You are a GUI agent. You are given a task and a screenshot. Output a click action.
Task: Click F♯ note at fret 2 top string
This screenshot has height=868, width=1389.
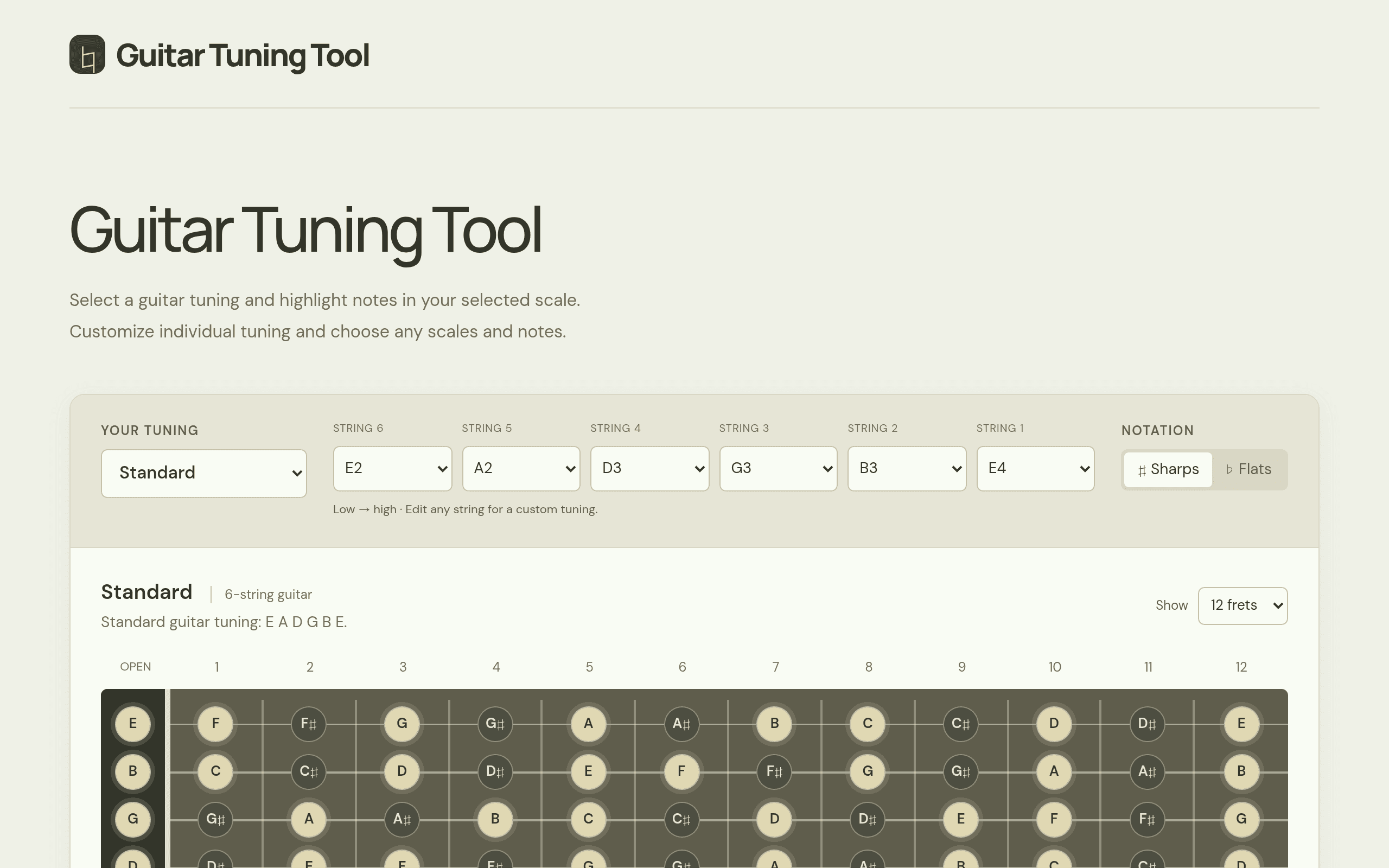308,723
